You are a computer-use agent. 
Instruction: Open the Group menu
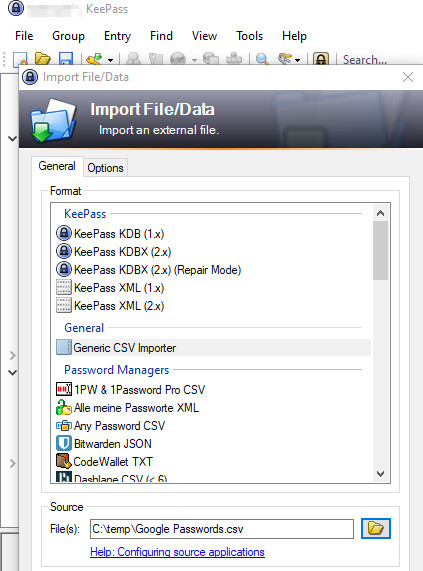[x=68, y=36]
